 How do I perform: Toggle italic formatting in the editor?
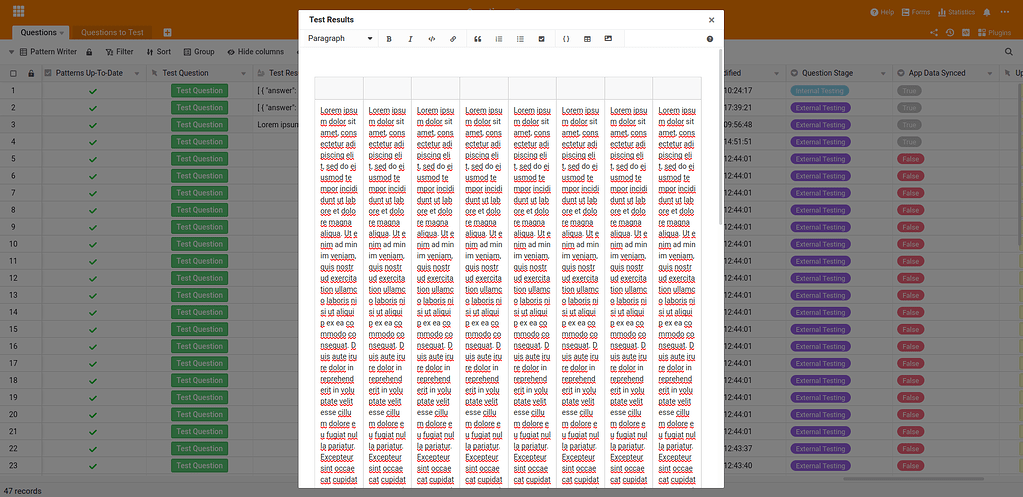pos(410,39)
